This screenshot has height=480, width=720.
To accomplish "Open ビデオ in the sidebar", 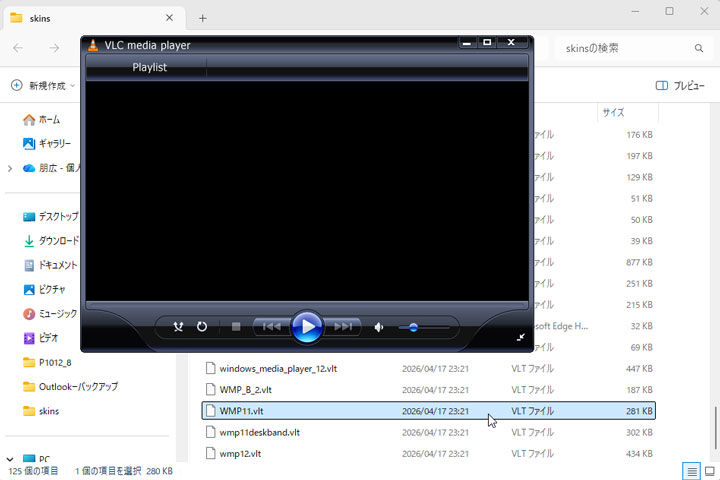I will [x=40, y=338].
